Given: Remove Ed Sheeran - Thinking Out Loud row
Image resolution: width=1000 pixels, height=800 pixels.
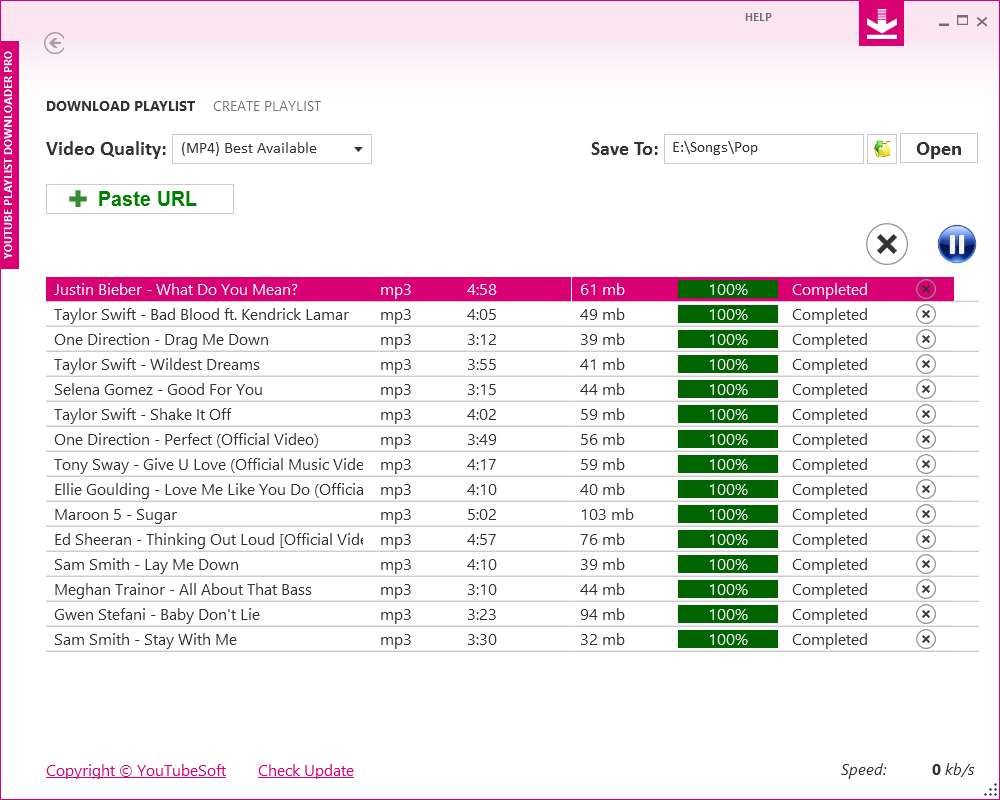Looking at the screenshot, I should pos(925,539).
